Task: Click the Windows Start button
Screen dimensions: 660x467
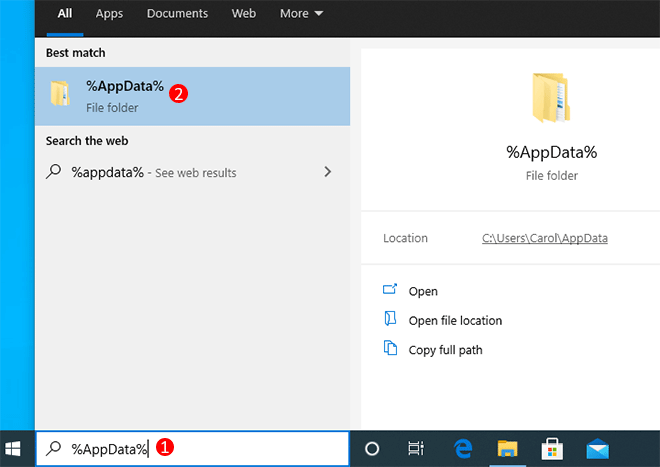Action: 13,449
